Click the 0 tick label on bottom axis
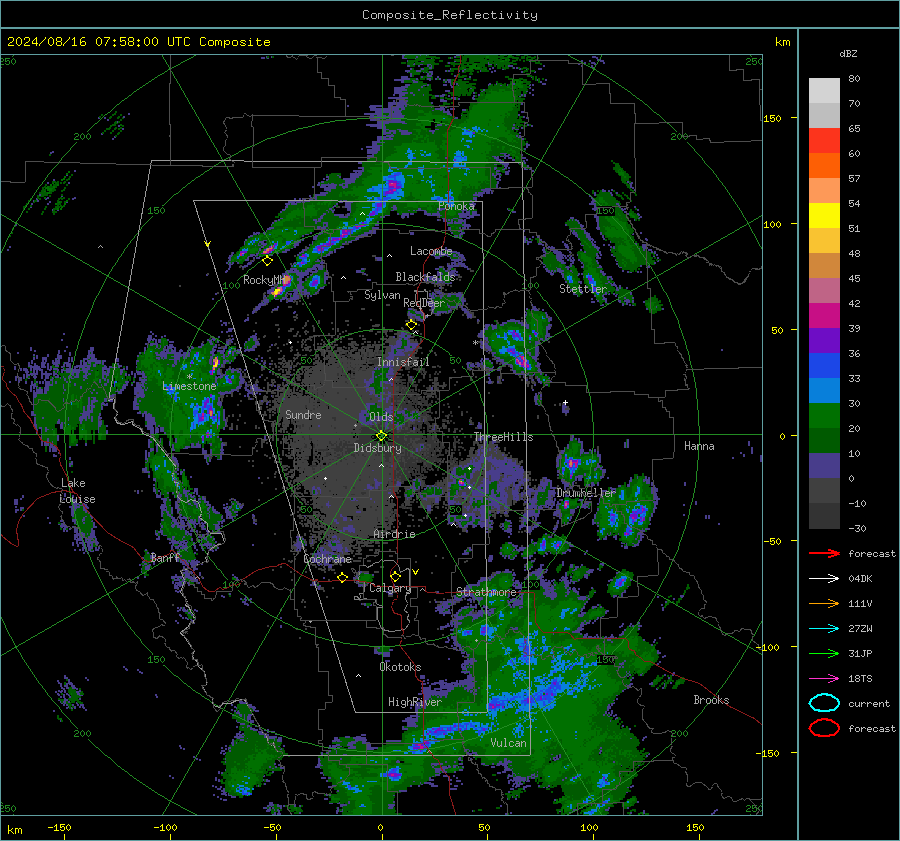The width and height of the screenshot is (900, 841). 380,828
